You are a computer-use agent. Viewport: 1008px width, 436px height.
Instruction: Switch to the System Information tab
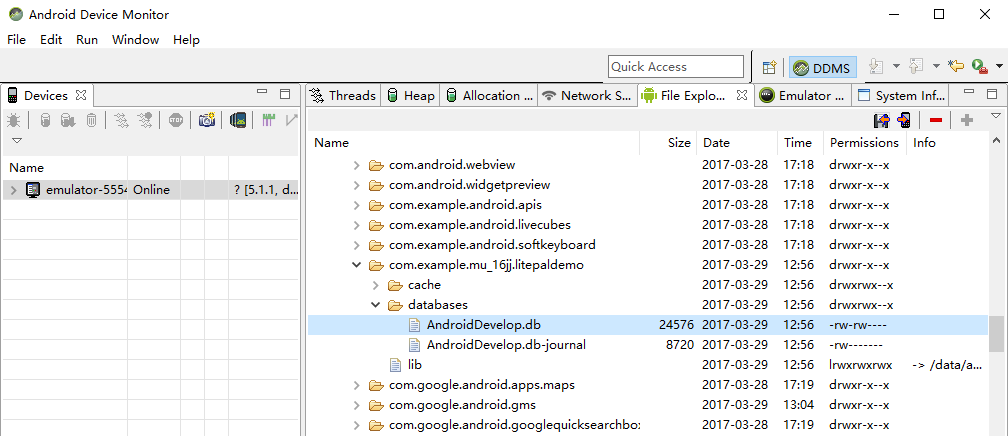coord(903,95)
